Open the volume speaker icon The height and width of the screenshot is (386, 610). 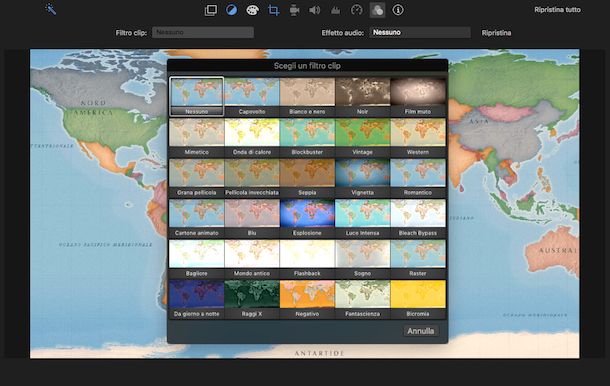coord(315,10)
